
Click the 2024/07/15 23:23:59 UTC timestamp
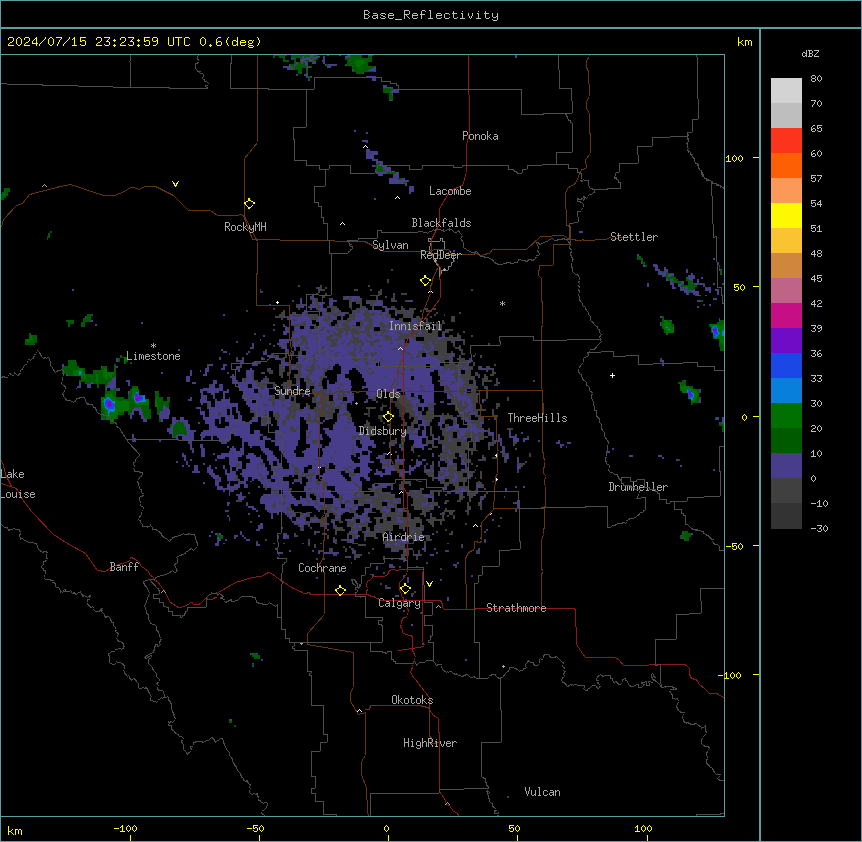[99, 42]
